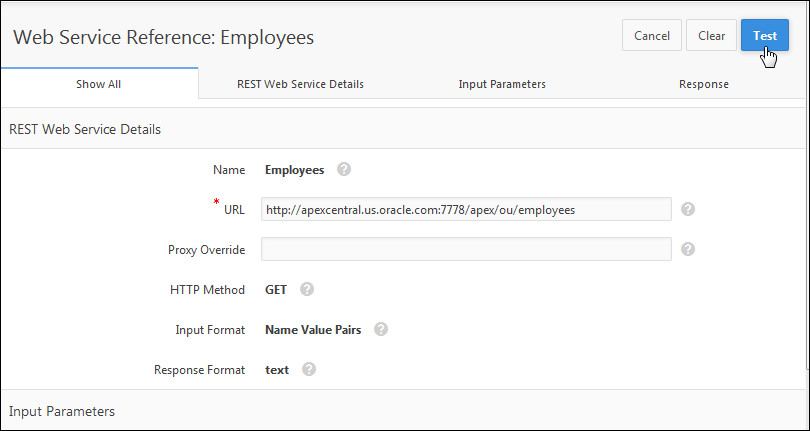Viewport: 810px width, 431px height.
Task: Click into the Proxy Override field
Action: [465, 249]
